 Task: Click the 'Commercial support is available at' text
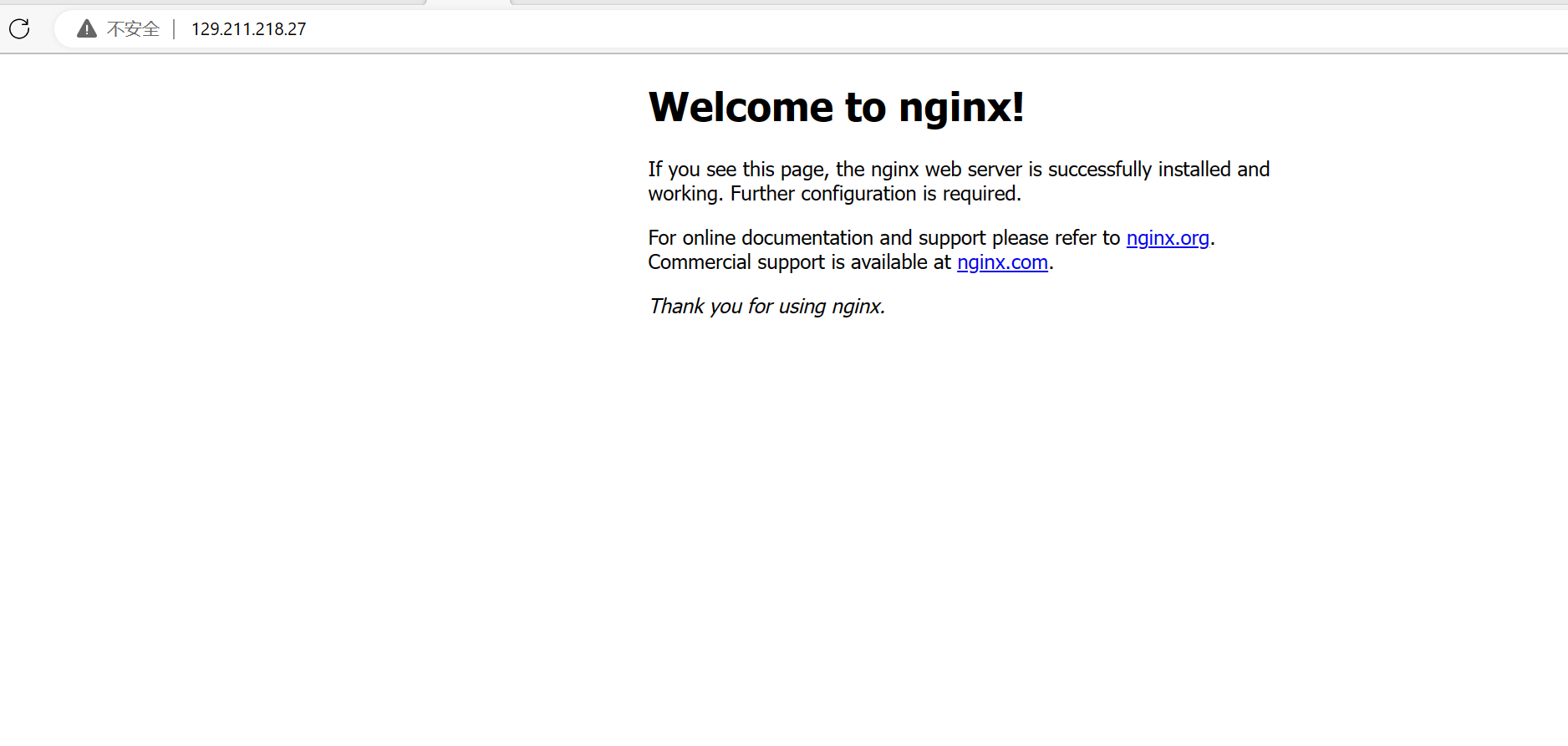pyautogui.click(x=799, y=262)
